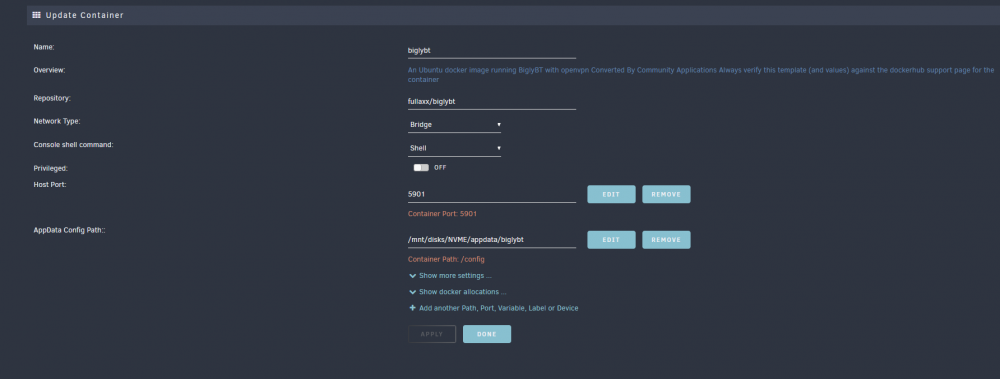Click the Repository field fullaxx/biglybt
Viewport: 1000px width, 379px height.
click(x=492, y=101)
